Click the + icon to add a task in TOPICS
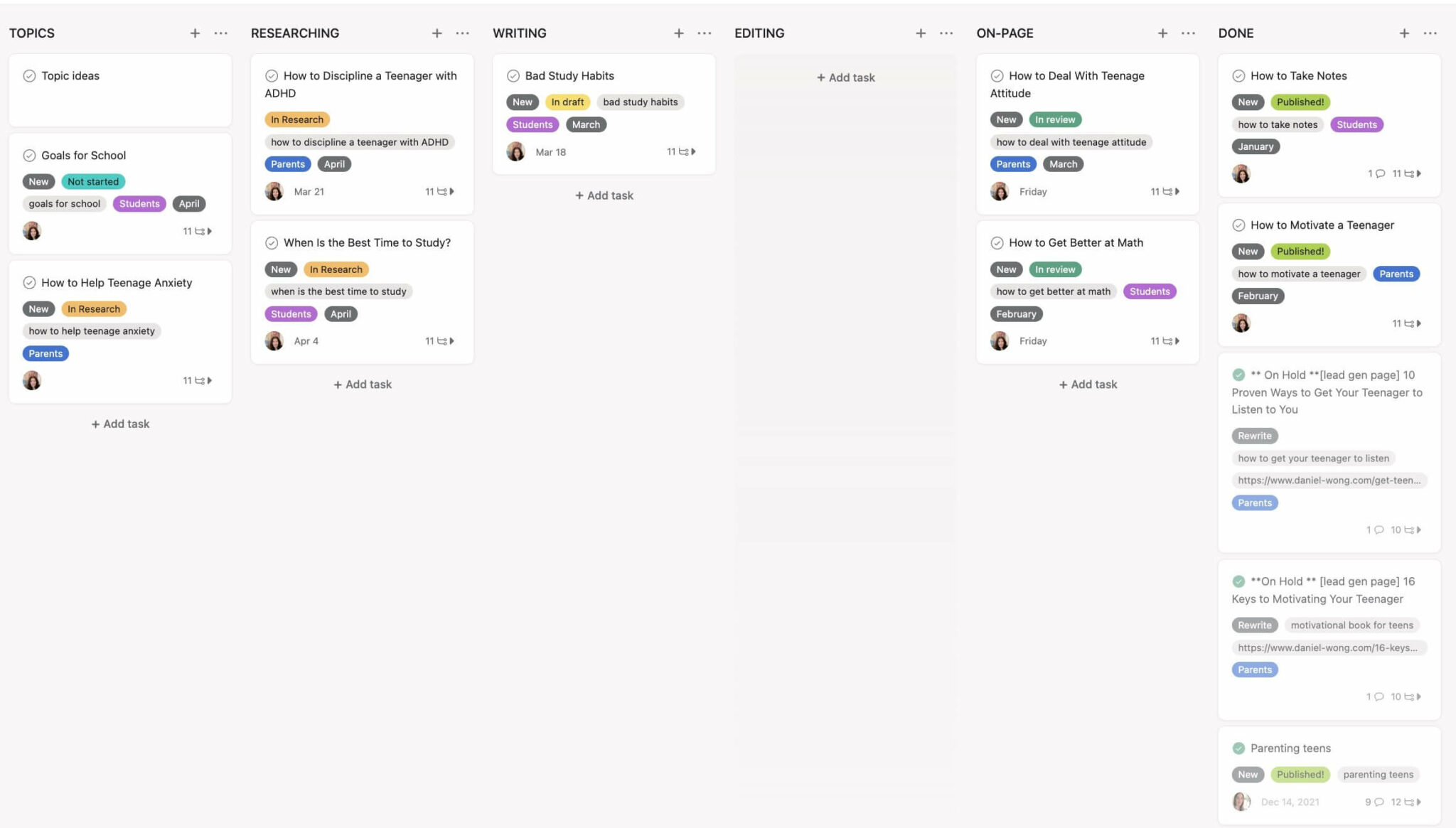 tap(195, 33)
